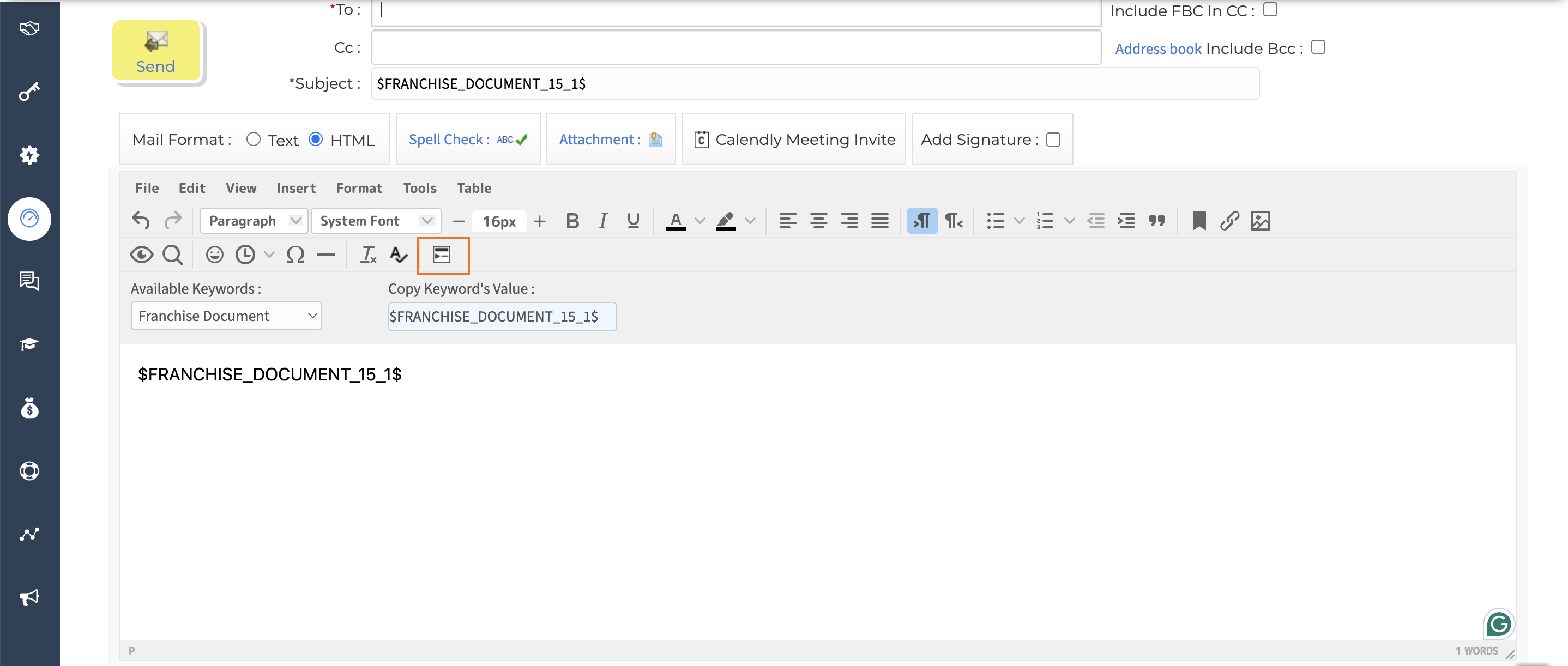Insert an emoticon
Screen dimensions: 1568x666
pyautogui.click(x=214, y=254)
